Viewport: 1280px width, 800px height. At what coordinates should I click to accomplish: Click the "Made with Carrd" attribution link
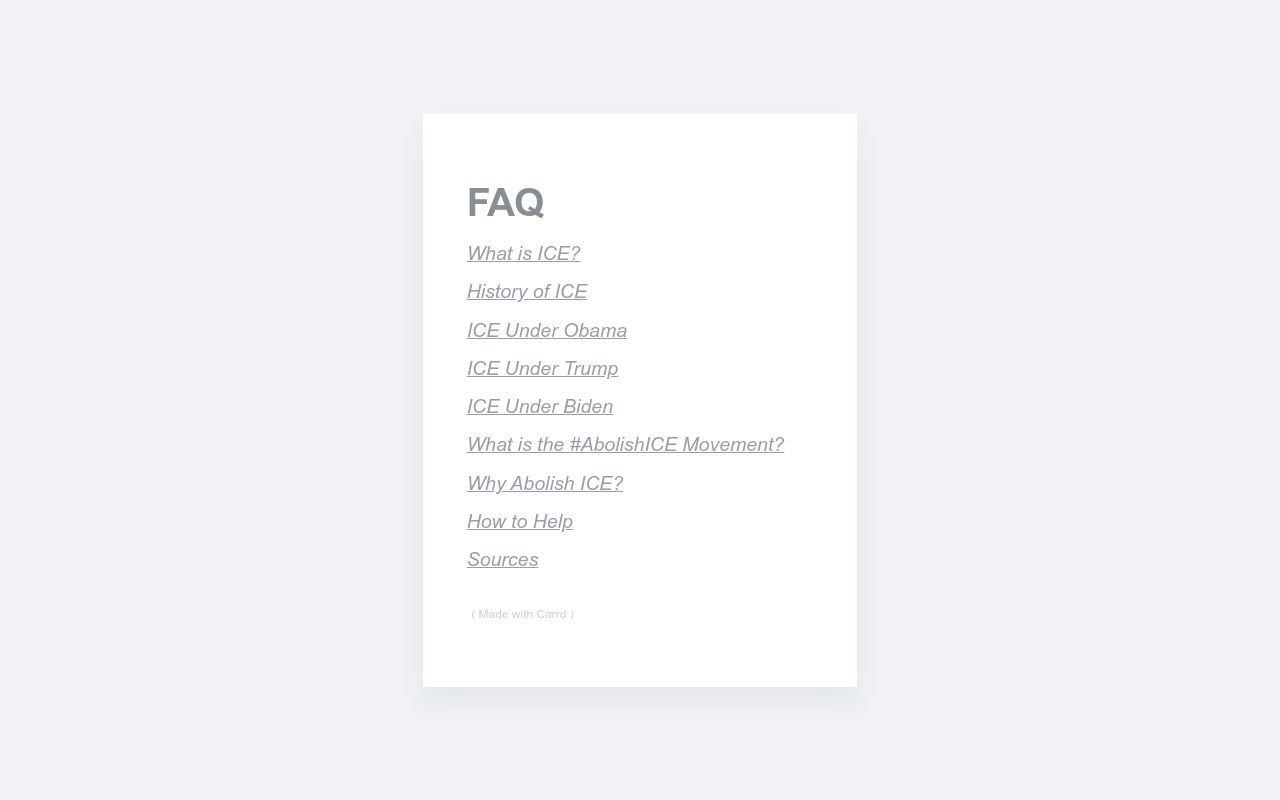point(523,614)
